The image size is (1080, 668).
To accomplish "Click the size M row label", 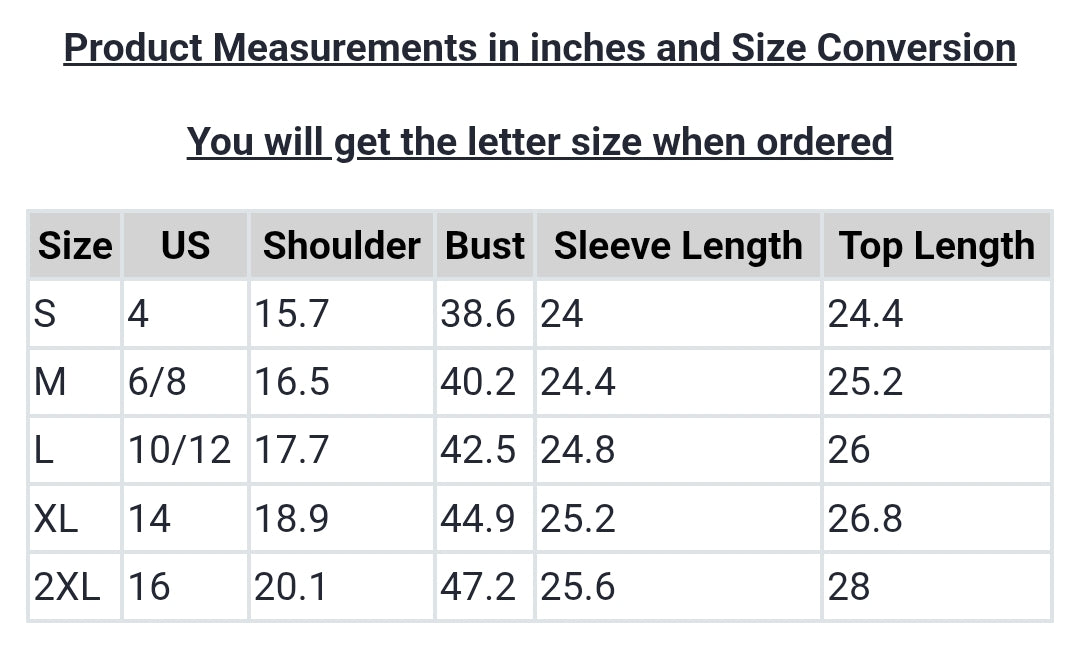I will coord(50,382).
